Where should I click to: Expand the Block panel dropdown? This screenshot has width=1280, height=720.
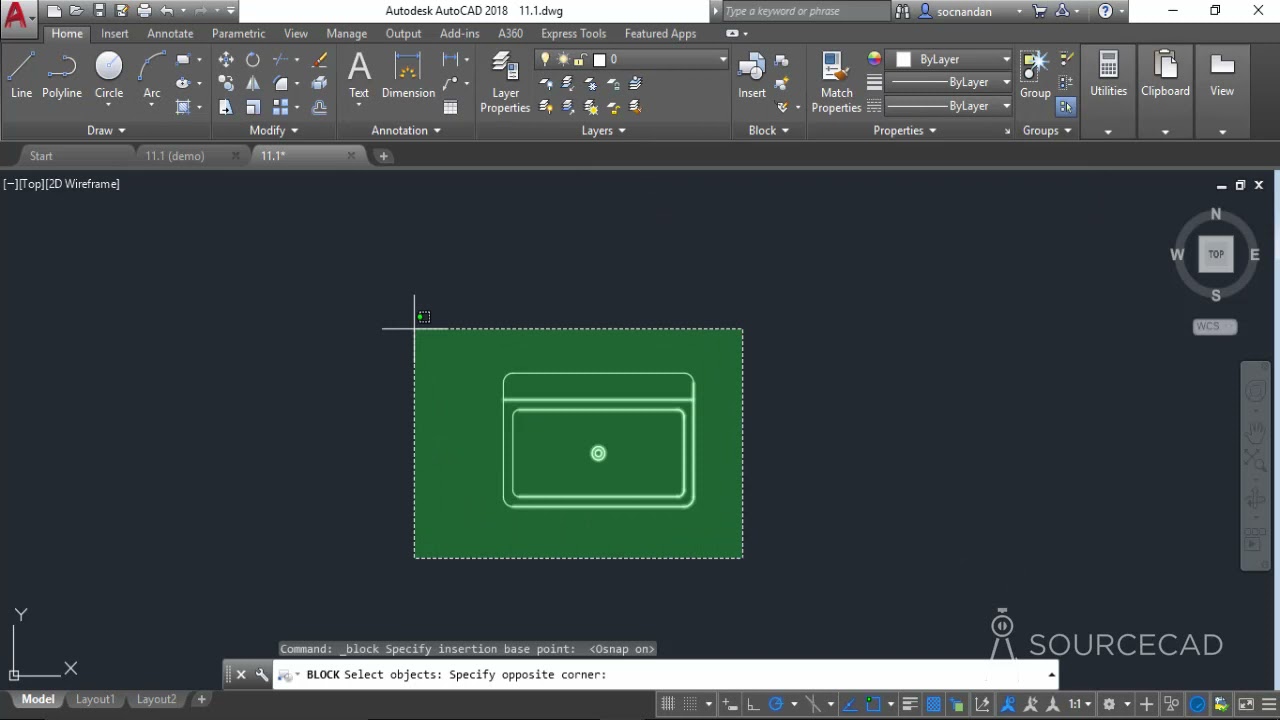pyautogui.click(x=769, y=130)
